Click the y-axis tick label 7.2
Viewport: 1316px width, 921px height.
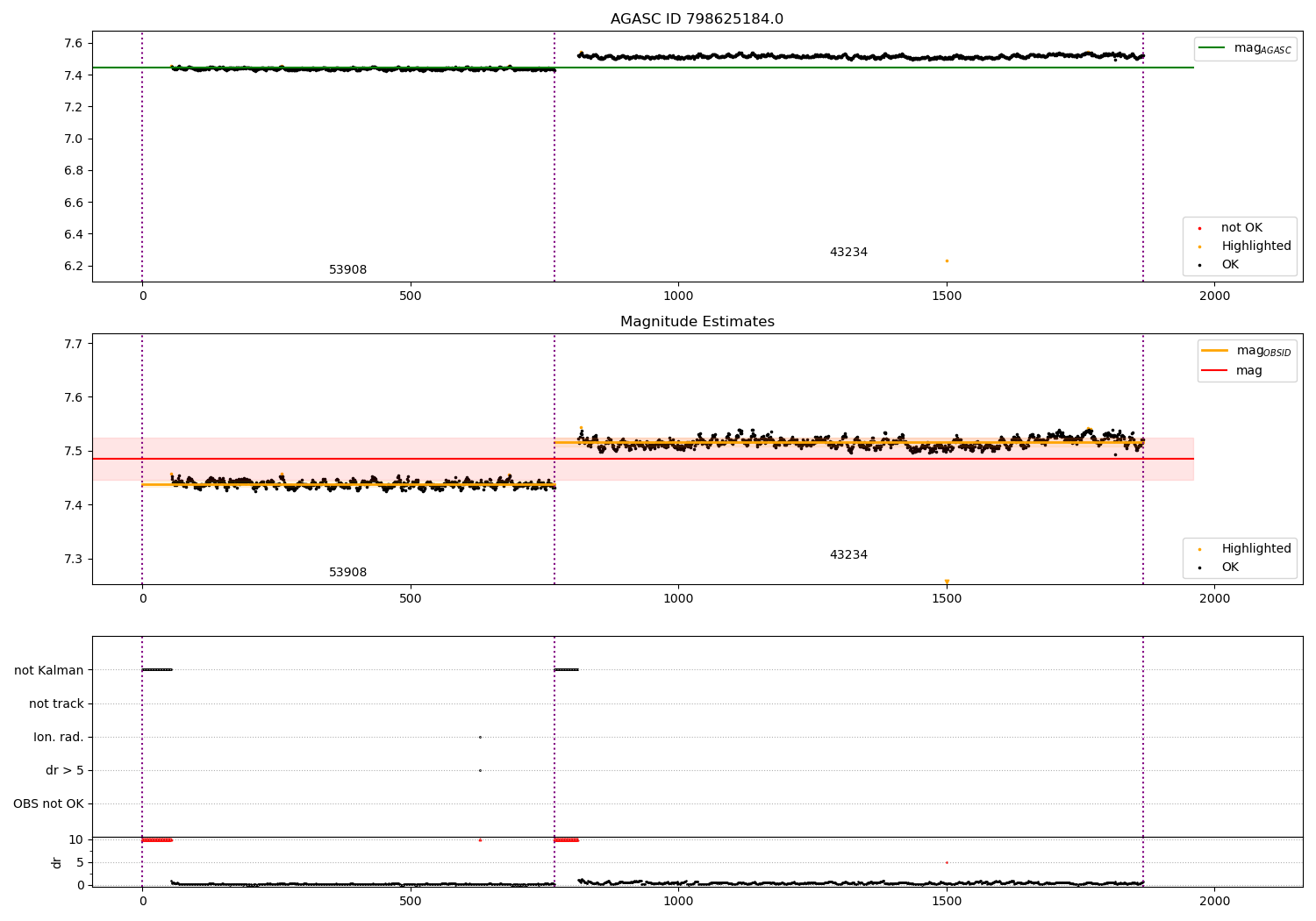(74, 107)
